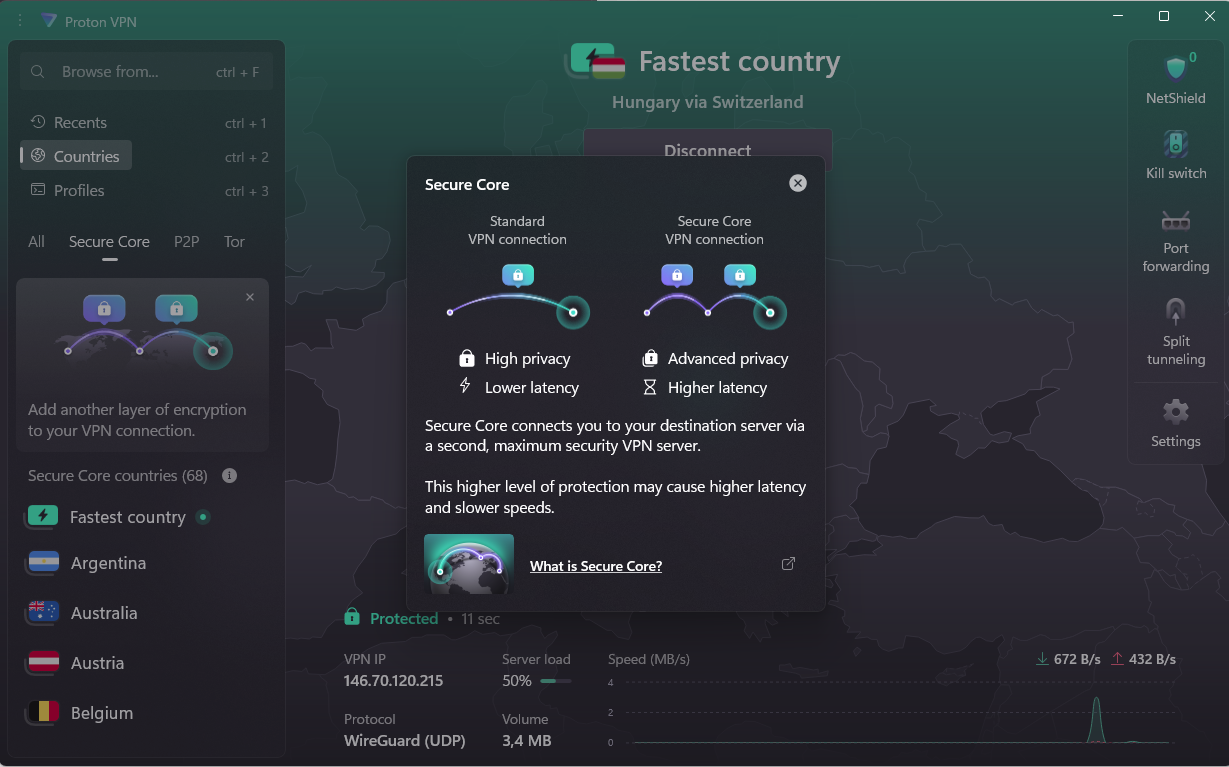Open Settings gear icon
Viewport: 1229px width, 767px height.
click(x=1176, y=411)
